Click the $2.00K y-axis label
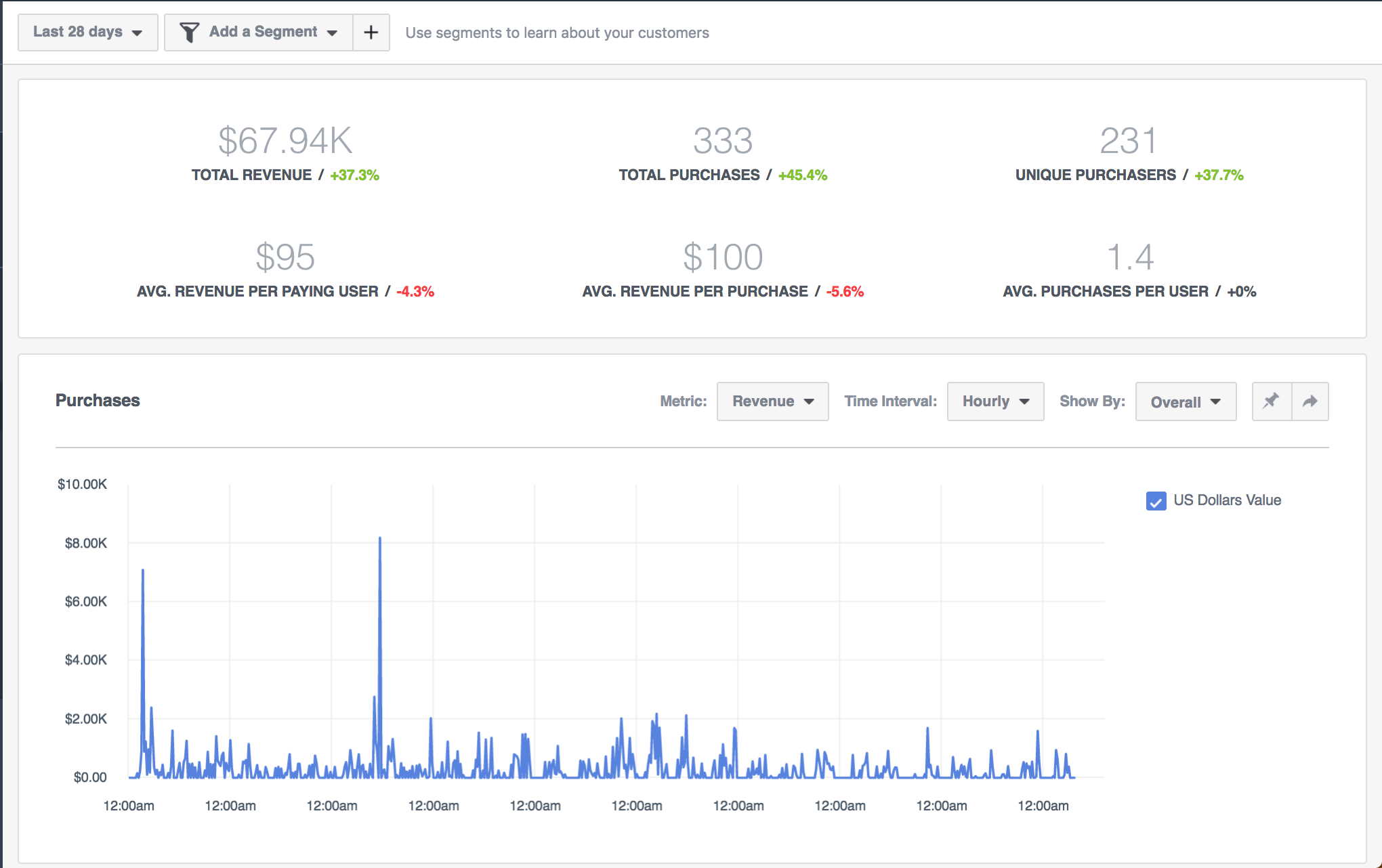 85,718
